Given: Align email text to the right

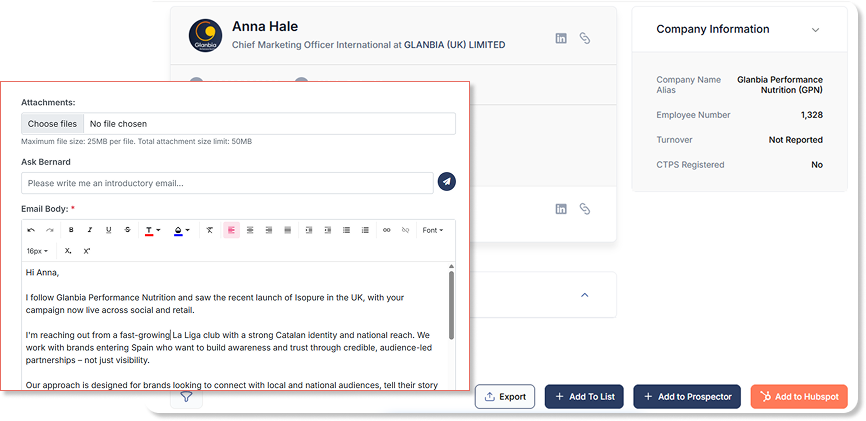Looking at the screenshot, I should pyautogui.click(x=269, y=230).
